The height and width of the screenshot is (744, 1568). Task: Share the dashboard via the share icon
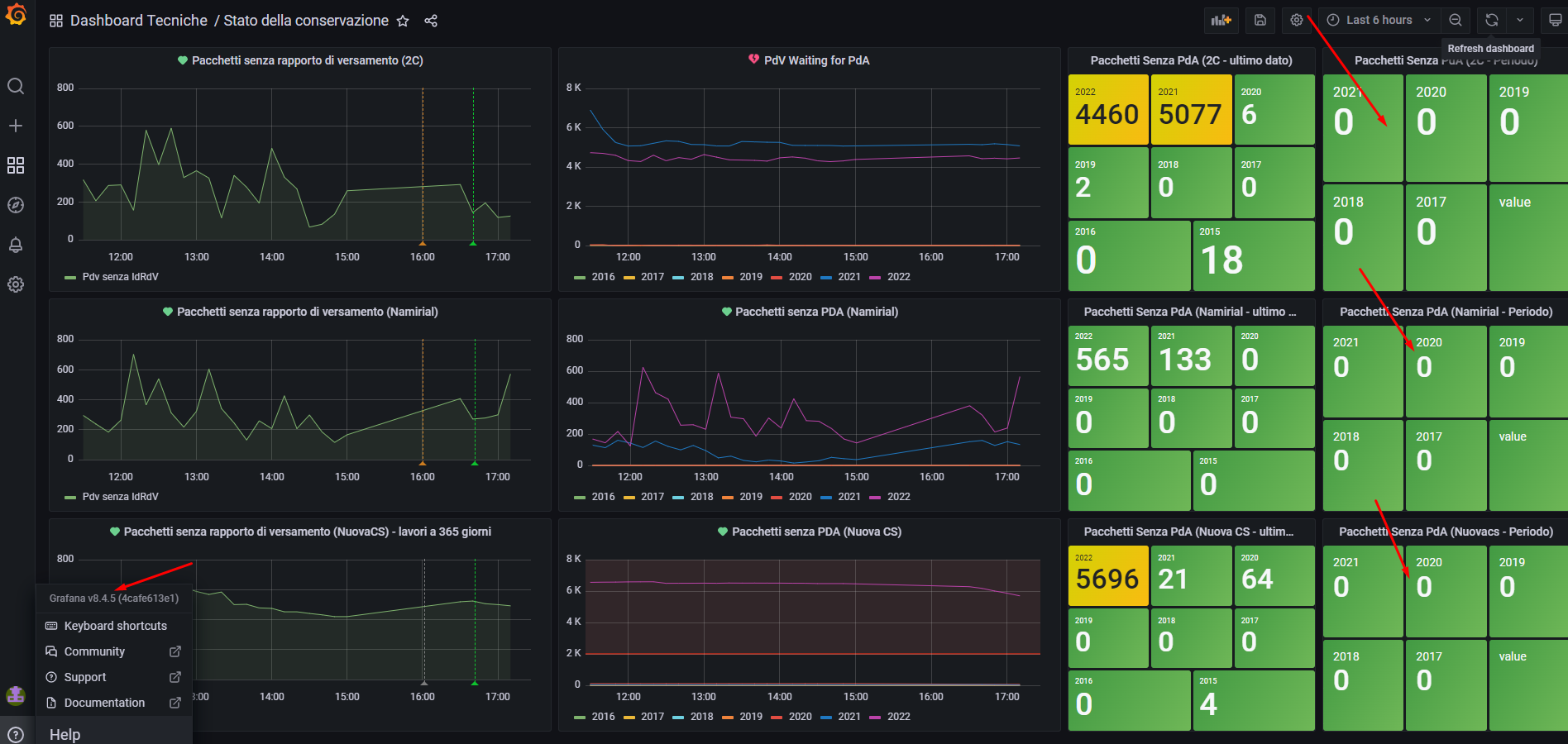431,21
